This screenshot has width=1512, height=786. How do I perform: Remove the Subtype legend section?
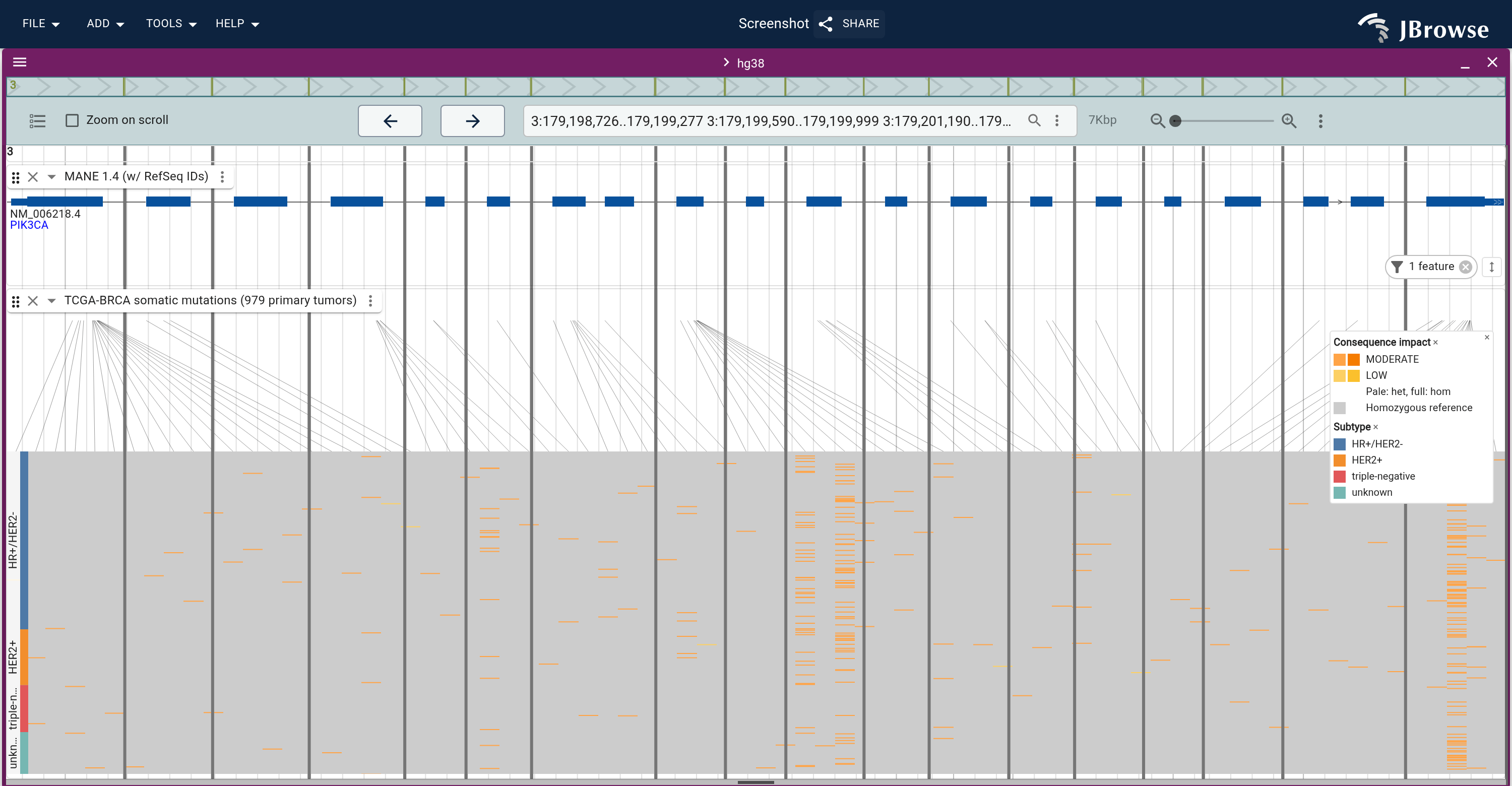(x=1375, y=427)
